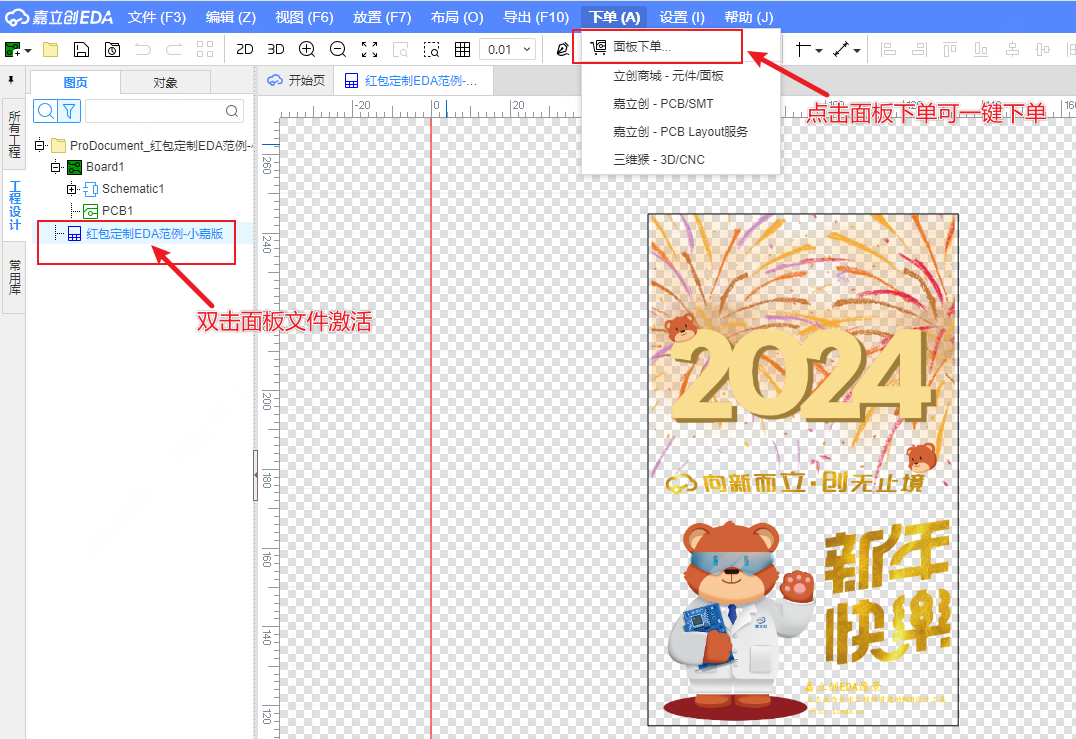Click the save-history clock disk icon
Image resolution: width=1076 pixels, height=739 pixels.
112,49
